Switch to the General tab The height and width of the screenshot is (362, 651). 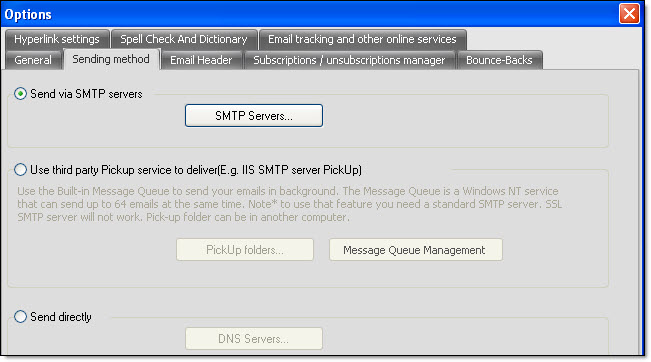click(x=33, y=60)
